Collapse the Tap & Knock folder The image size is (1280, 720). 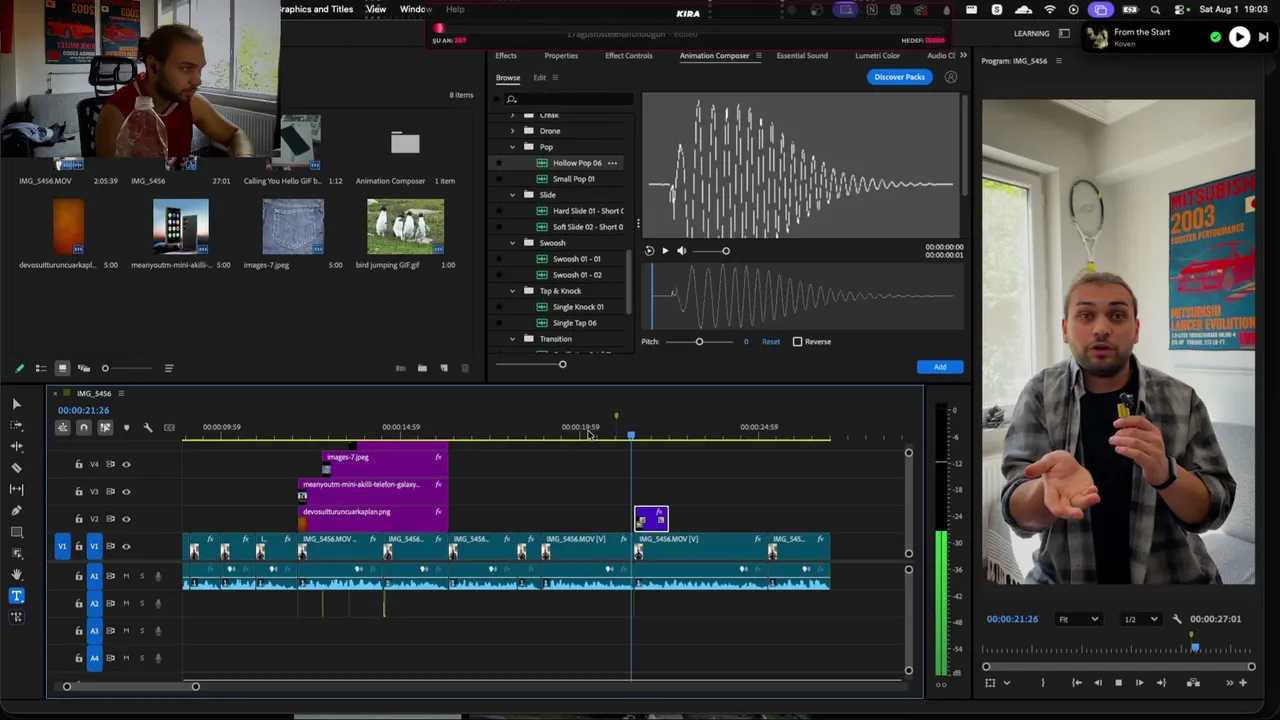click(513, 291)
